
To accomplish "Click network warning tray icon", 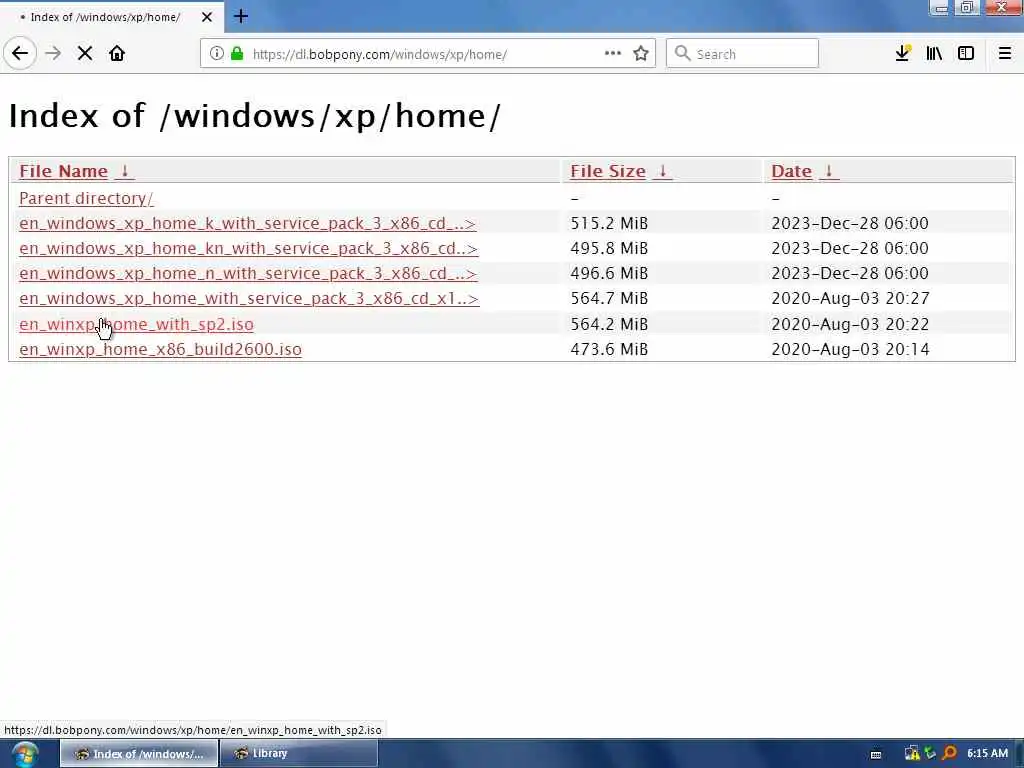I will [912, 754].
